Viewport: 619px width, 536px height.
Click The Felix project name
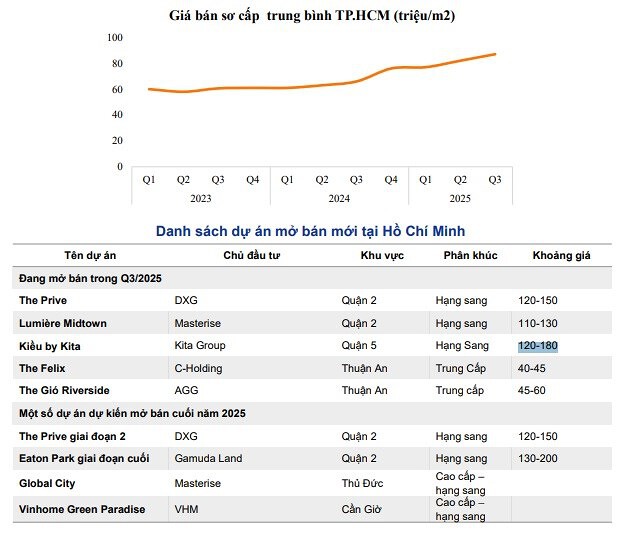42,368
